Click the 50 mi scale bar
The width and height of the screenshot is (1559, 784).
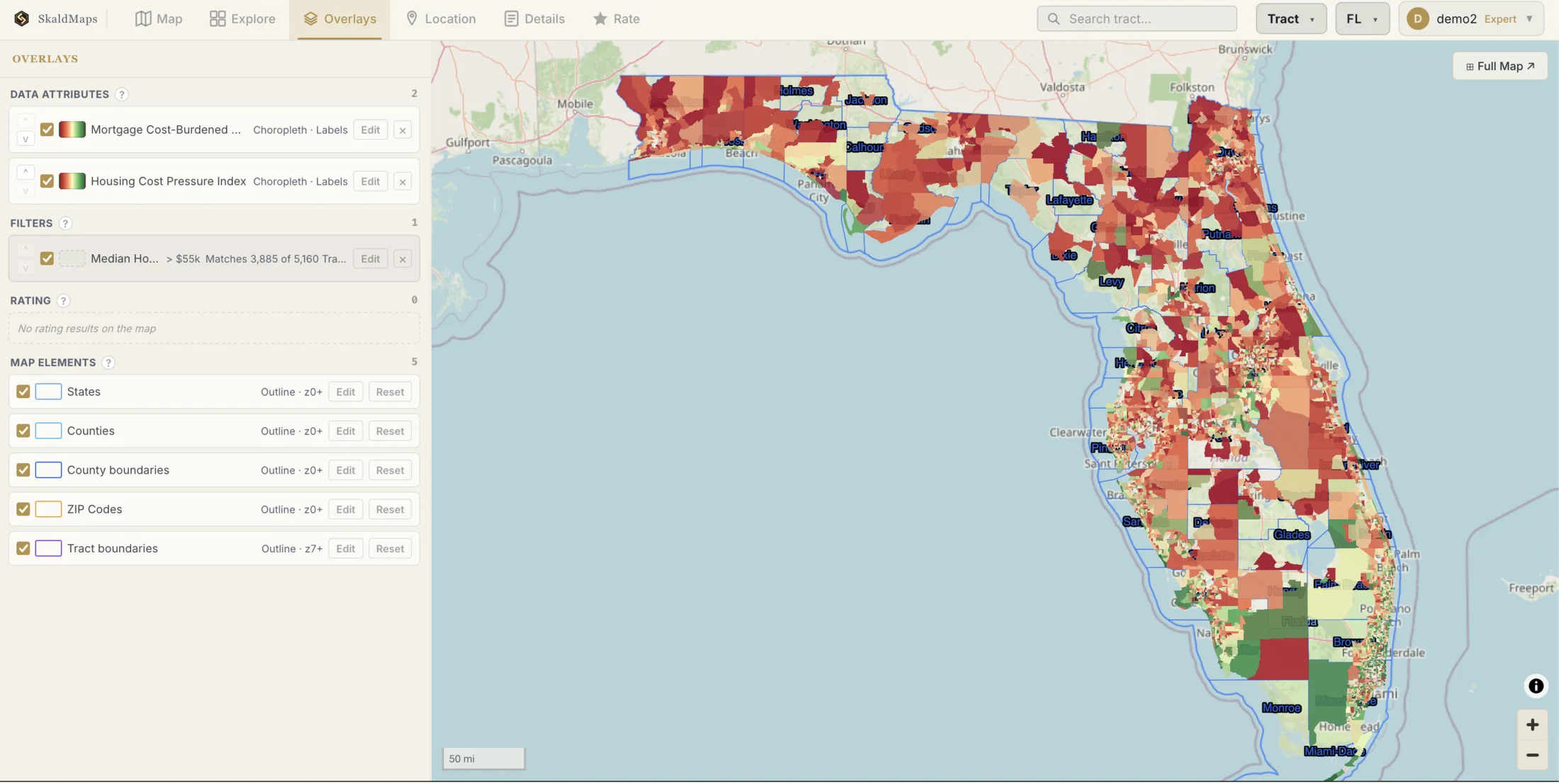click(x=483, y=759)
